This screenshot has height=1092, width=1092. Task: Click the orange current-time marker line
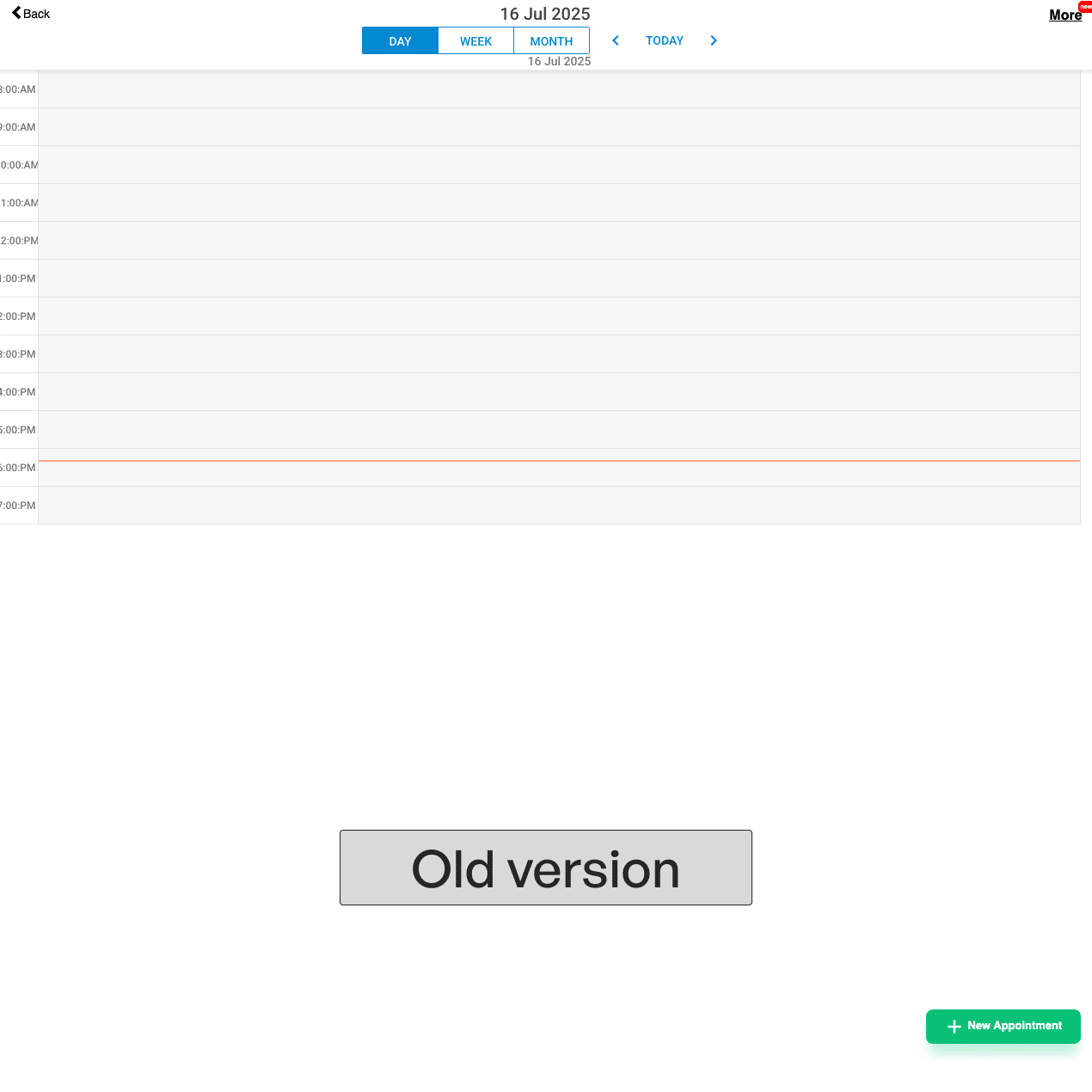click(559, 461)
